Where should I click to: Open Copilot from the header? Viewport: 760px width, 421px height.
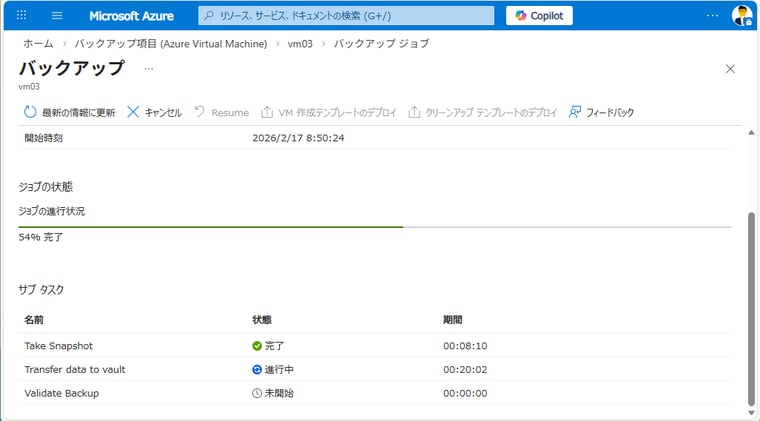(539, 16)
